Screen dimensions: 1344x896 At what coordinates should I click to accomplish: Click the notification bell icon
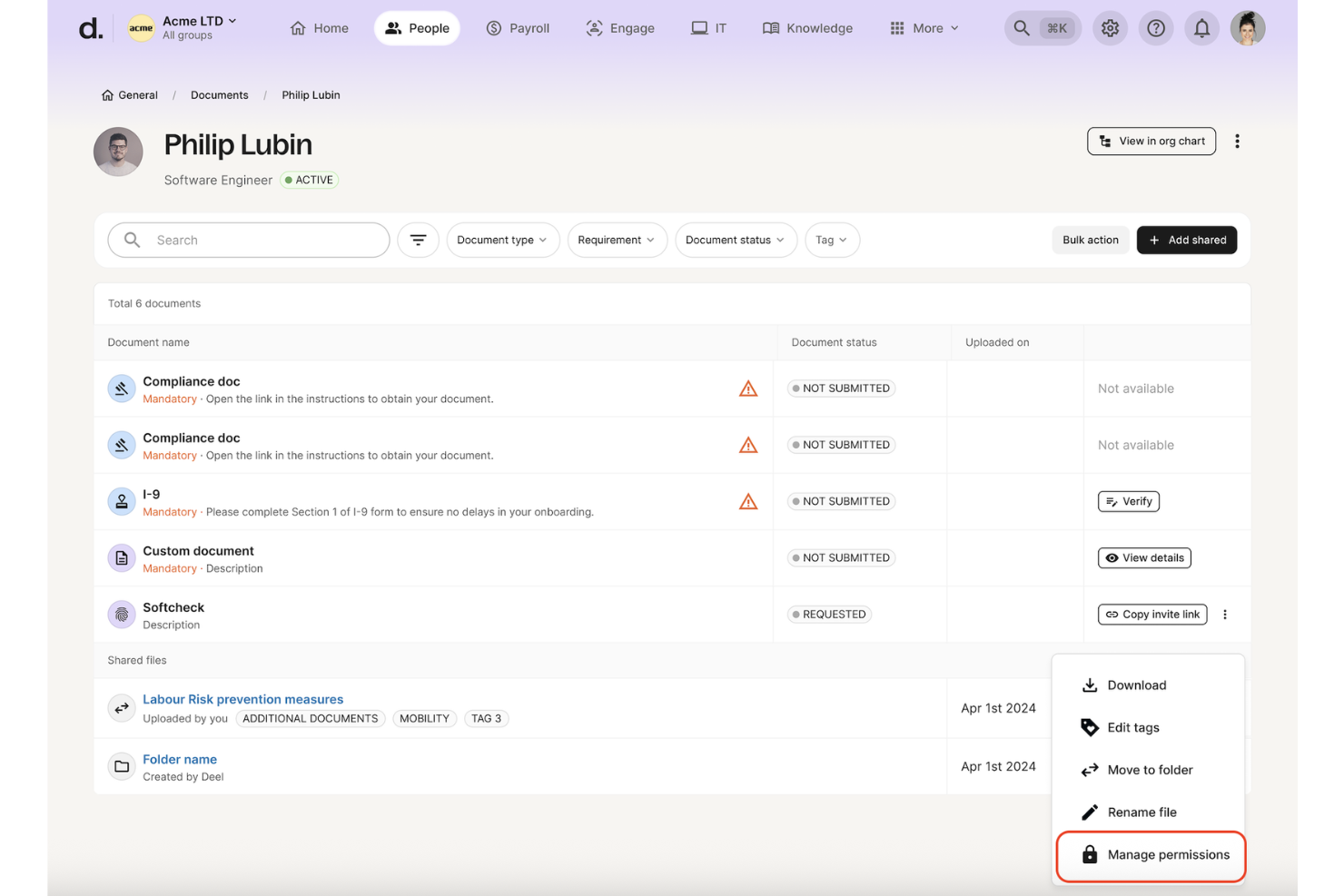pos(1201,28)
